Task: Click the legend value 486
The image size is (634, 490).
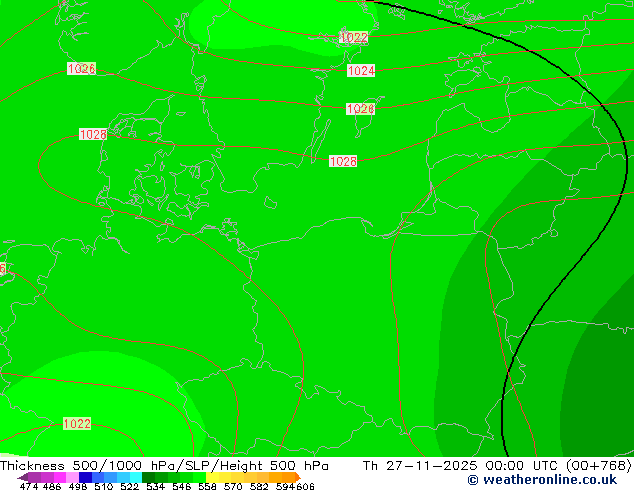Action: pos(52,486)
